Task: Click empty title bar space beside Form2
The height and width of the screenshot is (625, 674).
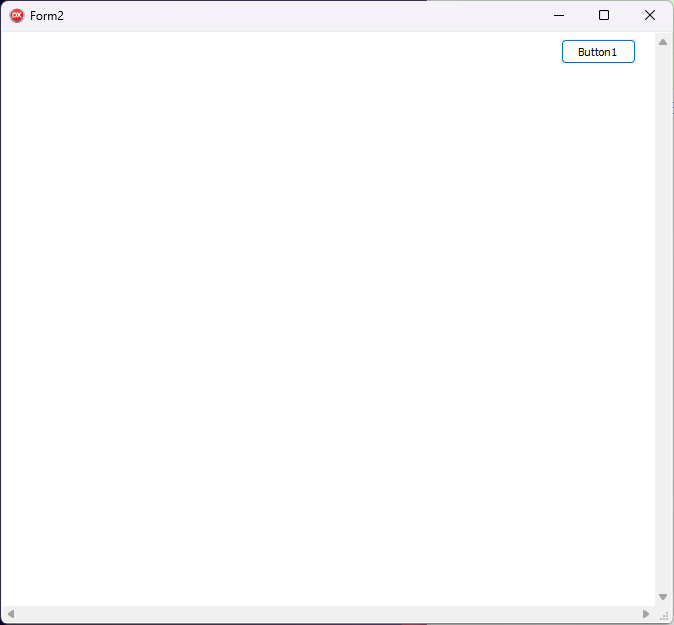Action: (x=300, y=16)
